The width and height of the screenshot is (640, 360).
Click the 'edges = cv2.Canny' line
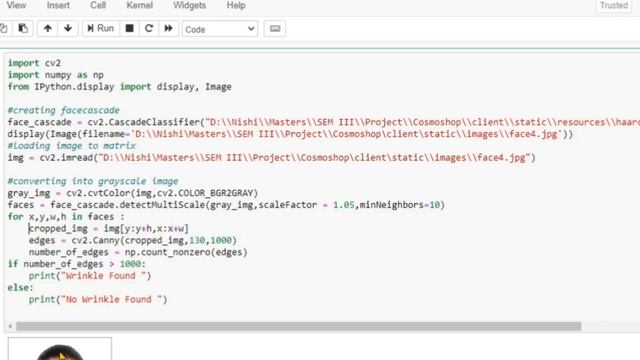tap(133, 240)
